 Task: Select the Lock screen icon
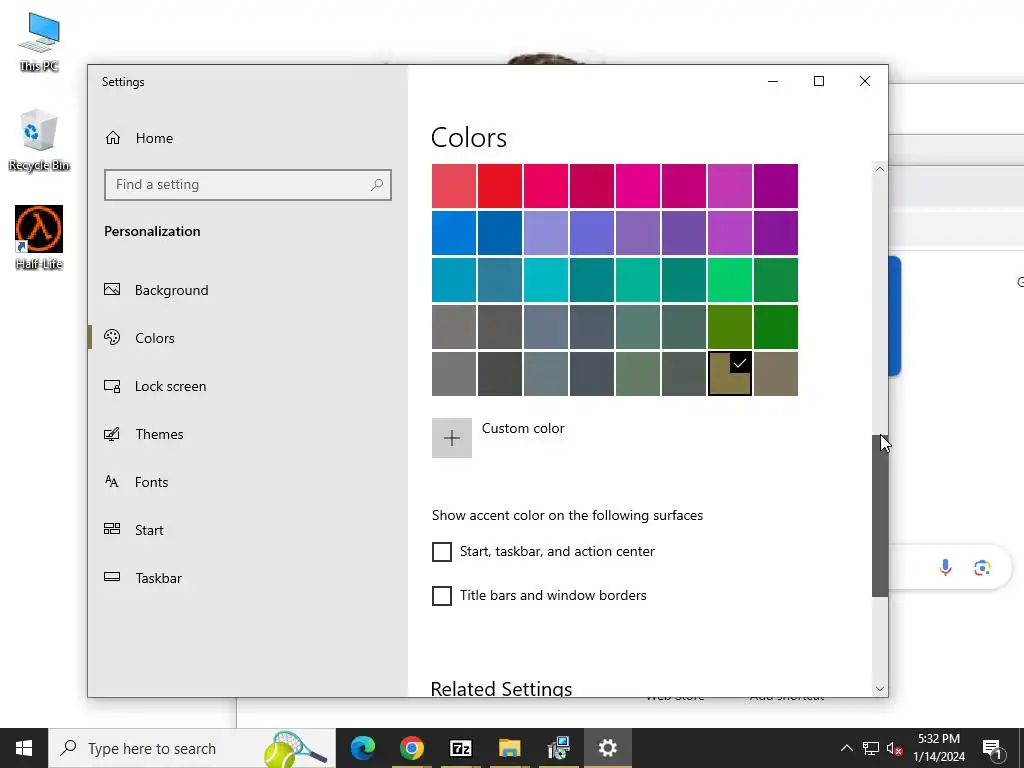pos(112,386)
